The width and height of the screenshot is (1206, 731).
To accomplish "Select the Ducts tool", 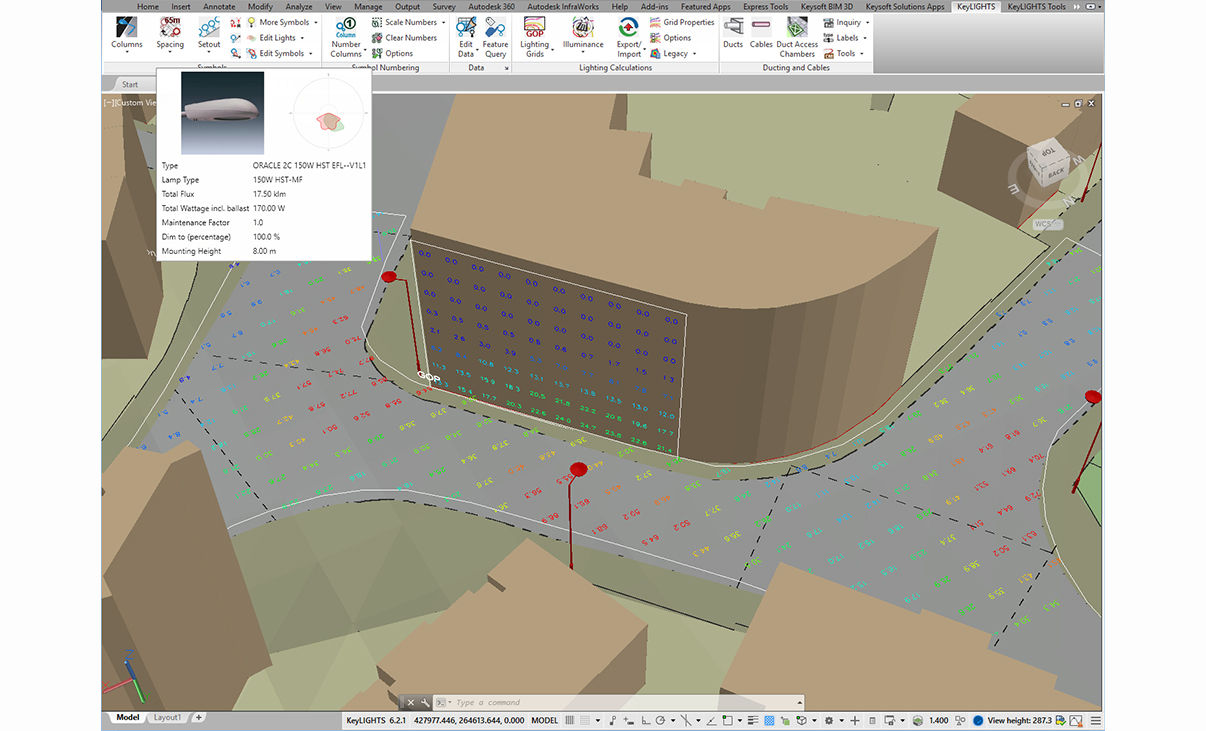I will coord(733,28).
